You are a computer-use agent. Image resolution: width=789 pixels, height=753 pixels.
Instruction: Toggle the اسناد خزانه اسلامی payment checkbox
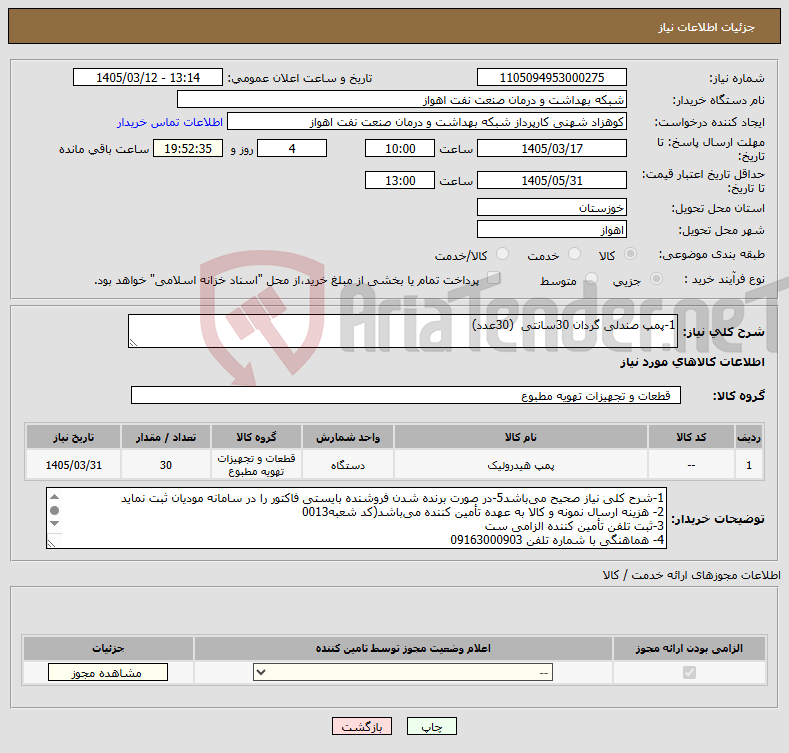pos(494,278)
